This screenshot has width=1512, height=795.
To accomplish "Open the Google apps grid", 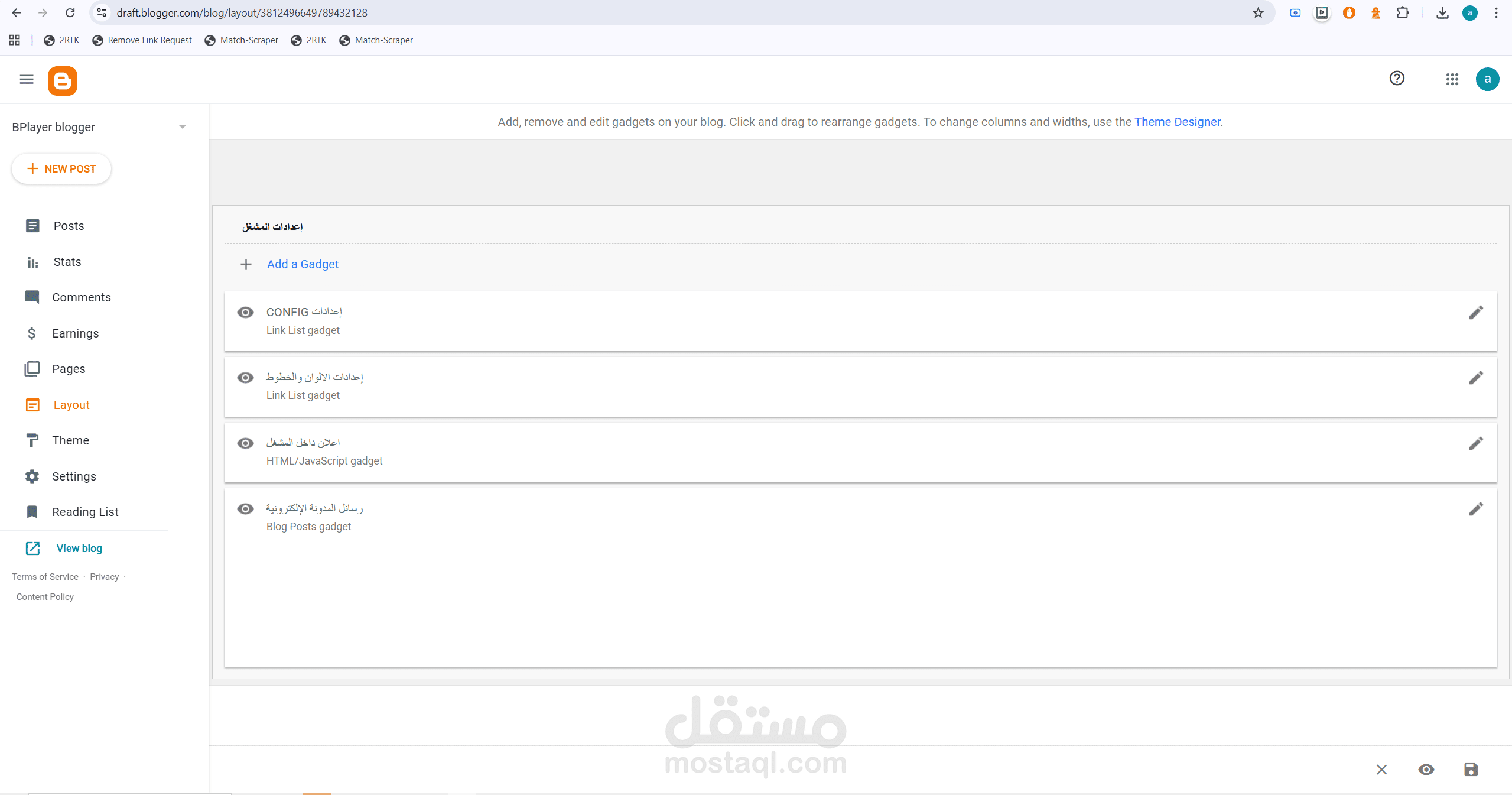I will coord(1452,79).
